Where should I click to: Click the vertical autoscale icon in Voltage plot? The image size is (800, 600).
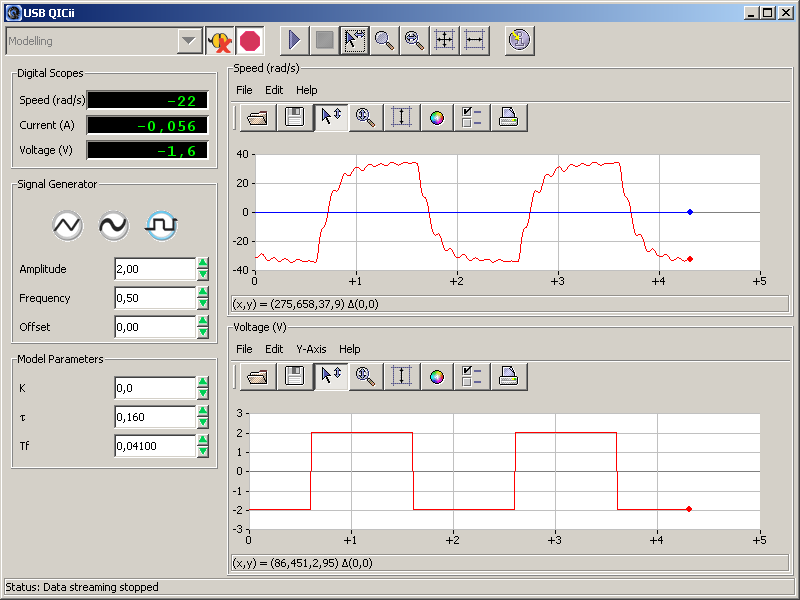(402, 377)
